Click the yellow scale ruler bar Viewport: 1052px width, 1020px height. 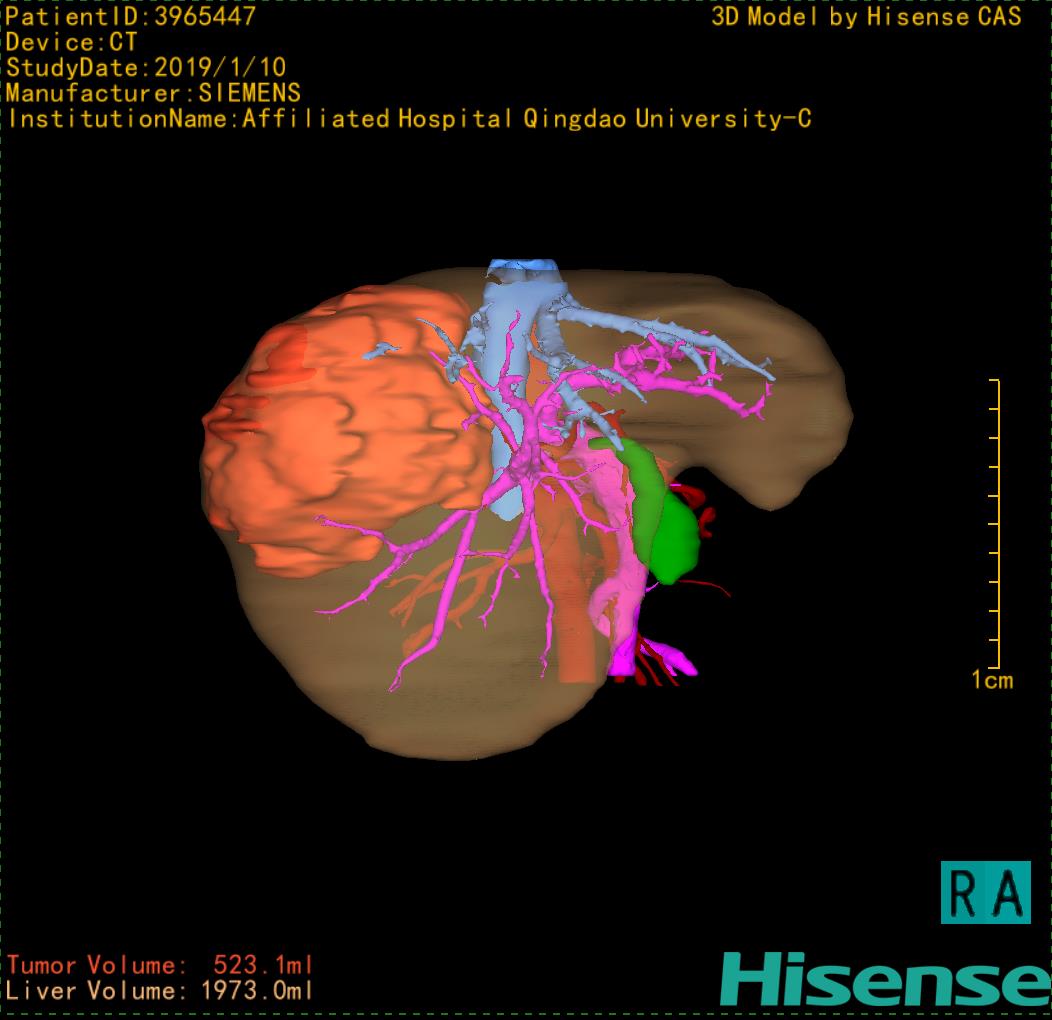tap(996, 525)
